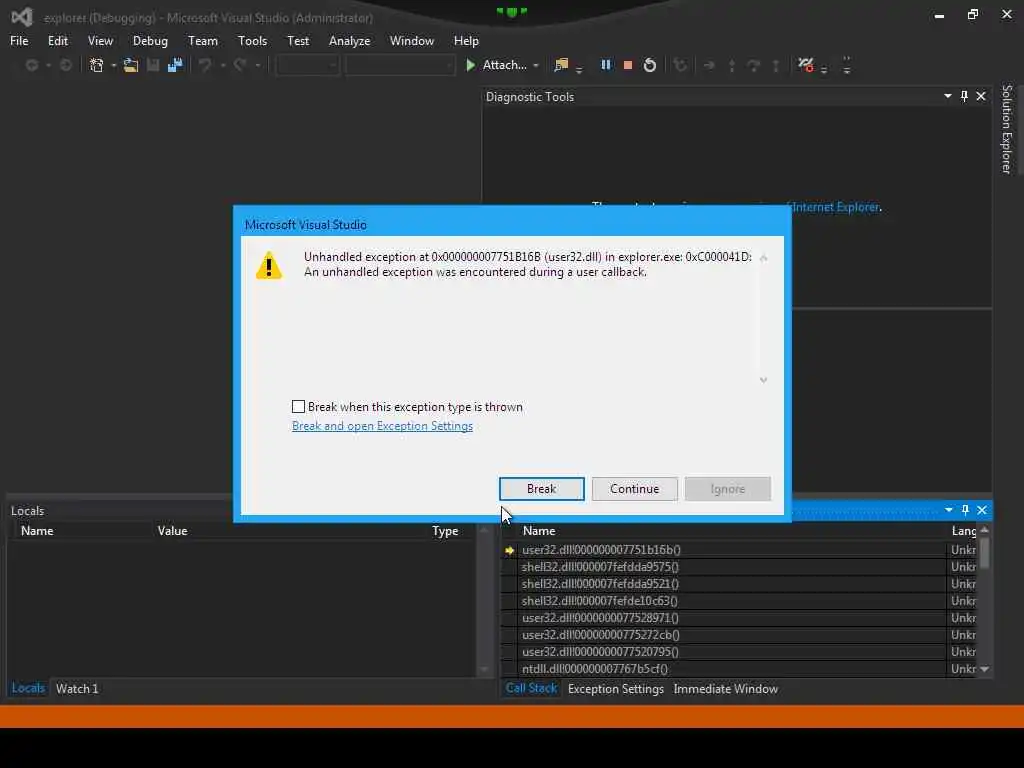This screenshot has height=768, width=1024.
Task: Open the Call Stack window options dropdown
Action: coord(948,510)
